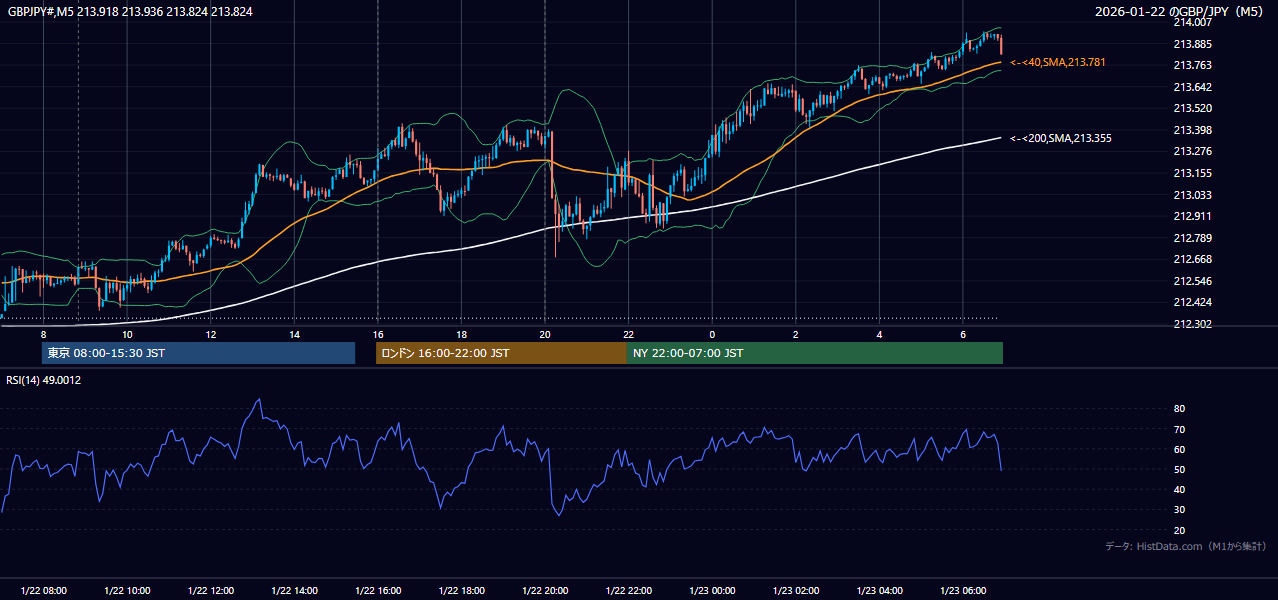Viewport: 1278px width, 600px height.
Task: Click the 1/22 10:00 date label
Action: [127, 591]
